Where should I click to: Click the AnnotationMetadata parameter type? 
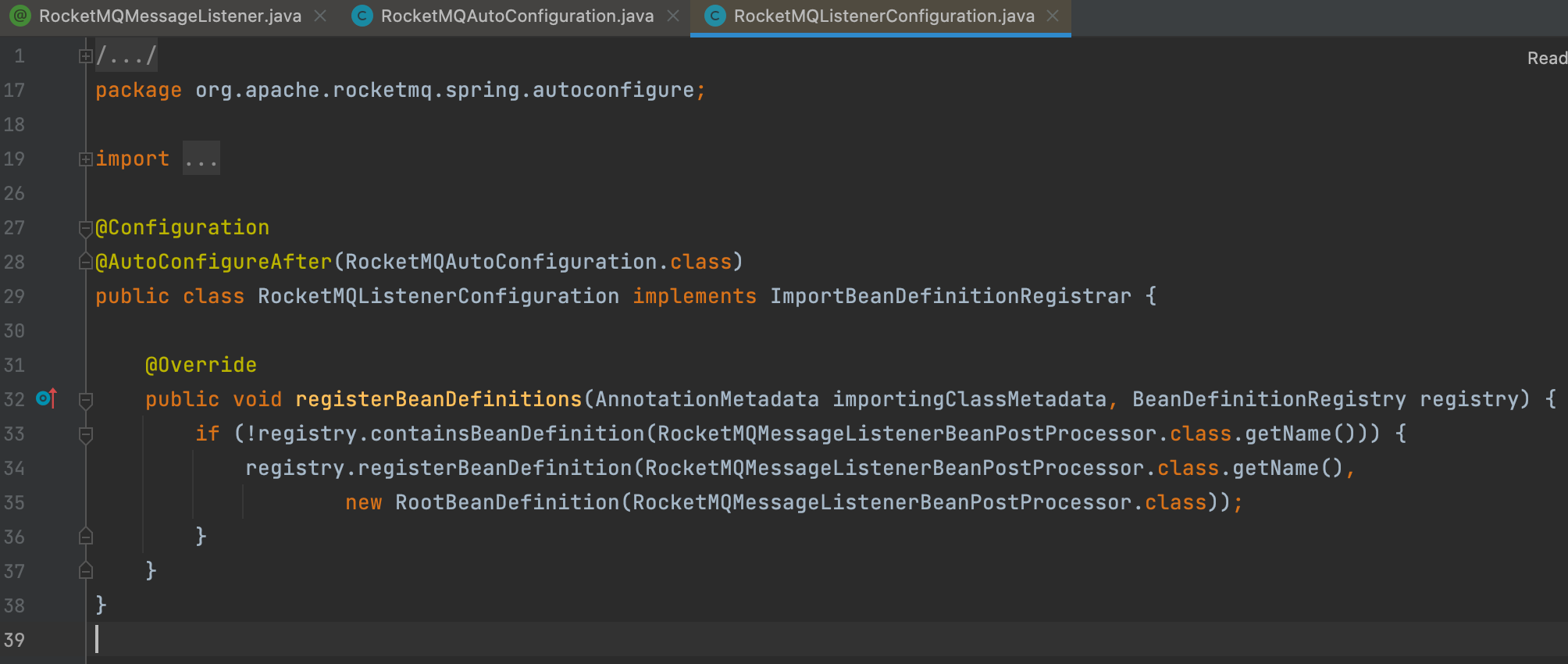[707, 400]
